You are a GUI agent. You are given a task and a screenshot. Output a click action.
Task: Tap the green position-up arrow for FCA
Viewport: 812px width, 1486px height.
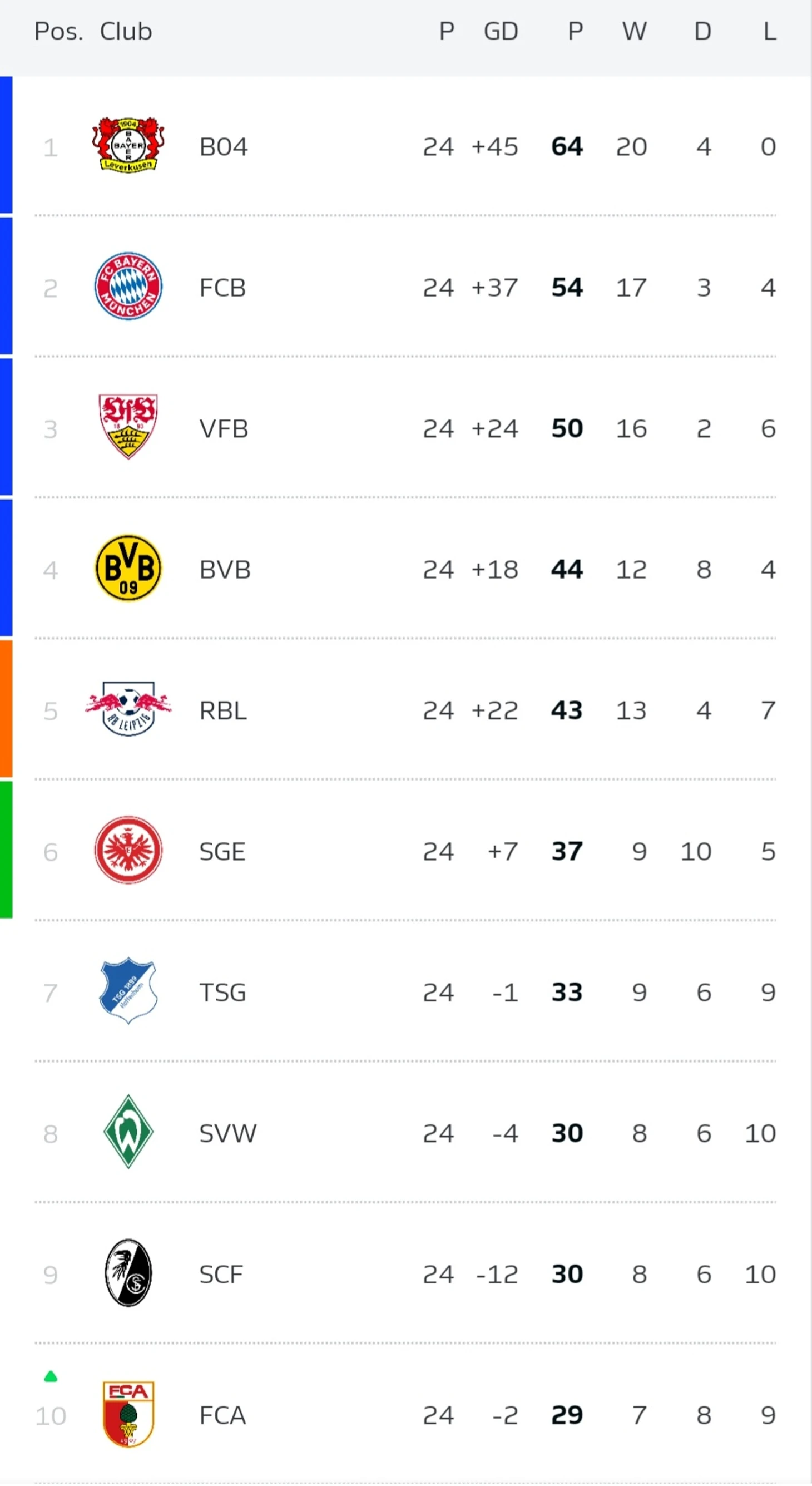[51, 1376]
